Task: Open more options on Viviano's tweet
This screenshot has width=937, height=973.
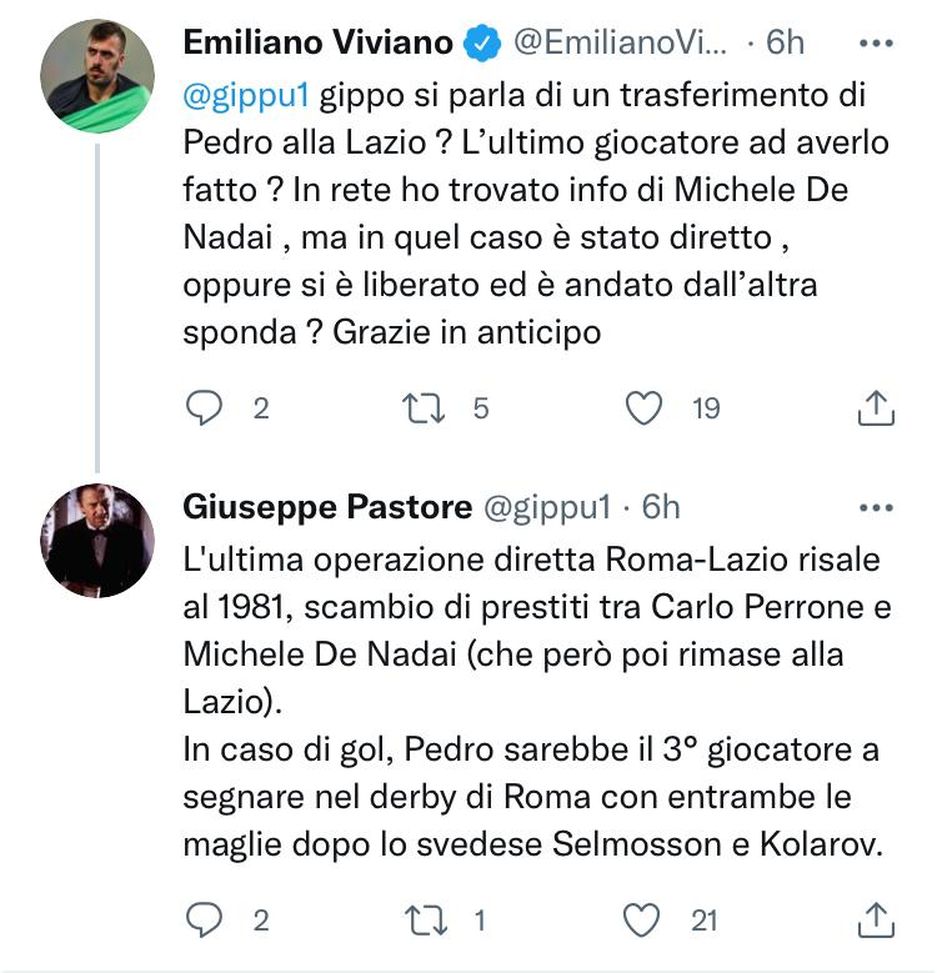Action: pos(876,44)
